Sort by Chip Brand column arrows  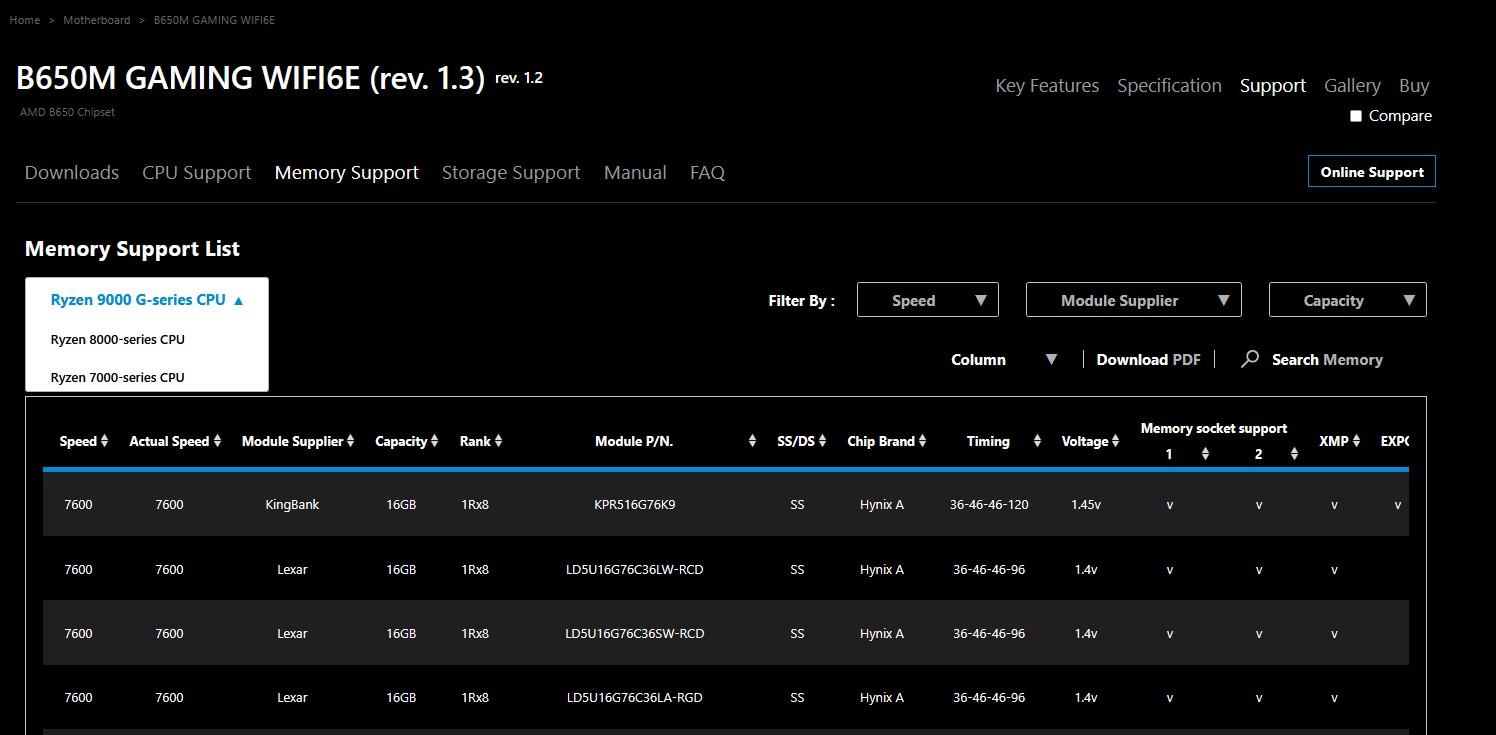pyautogui.click(x=922, y=441)
